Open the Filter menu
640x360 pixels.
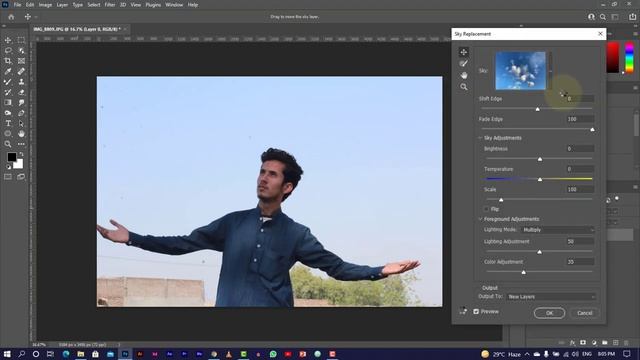point(110,5)
